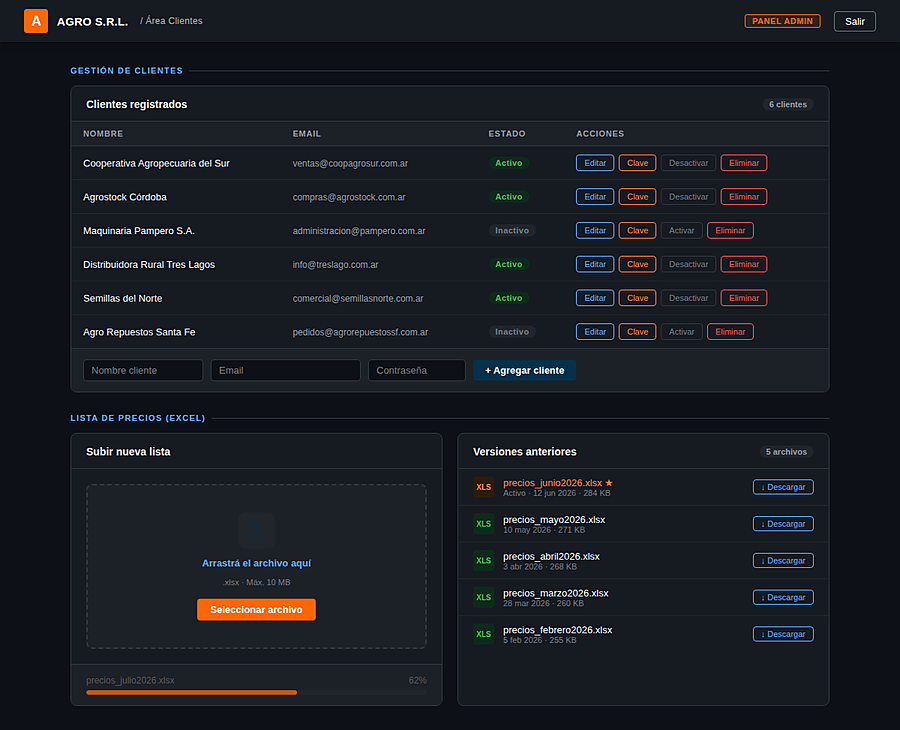
Task: Edit the Maquinaria Pampero S.A. row
Action: pos(595,231)
